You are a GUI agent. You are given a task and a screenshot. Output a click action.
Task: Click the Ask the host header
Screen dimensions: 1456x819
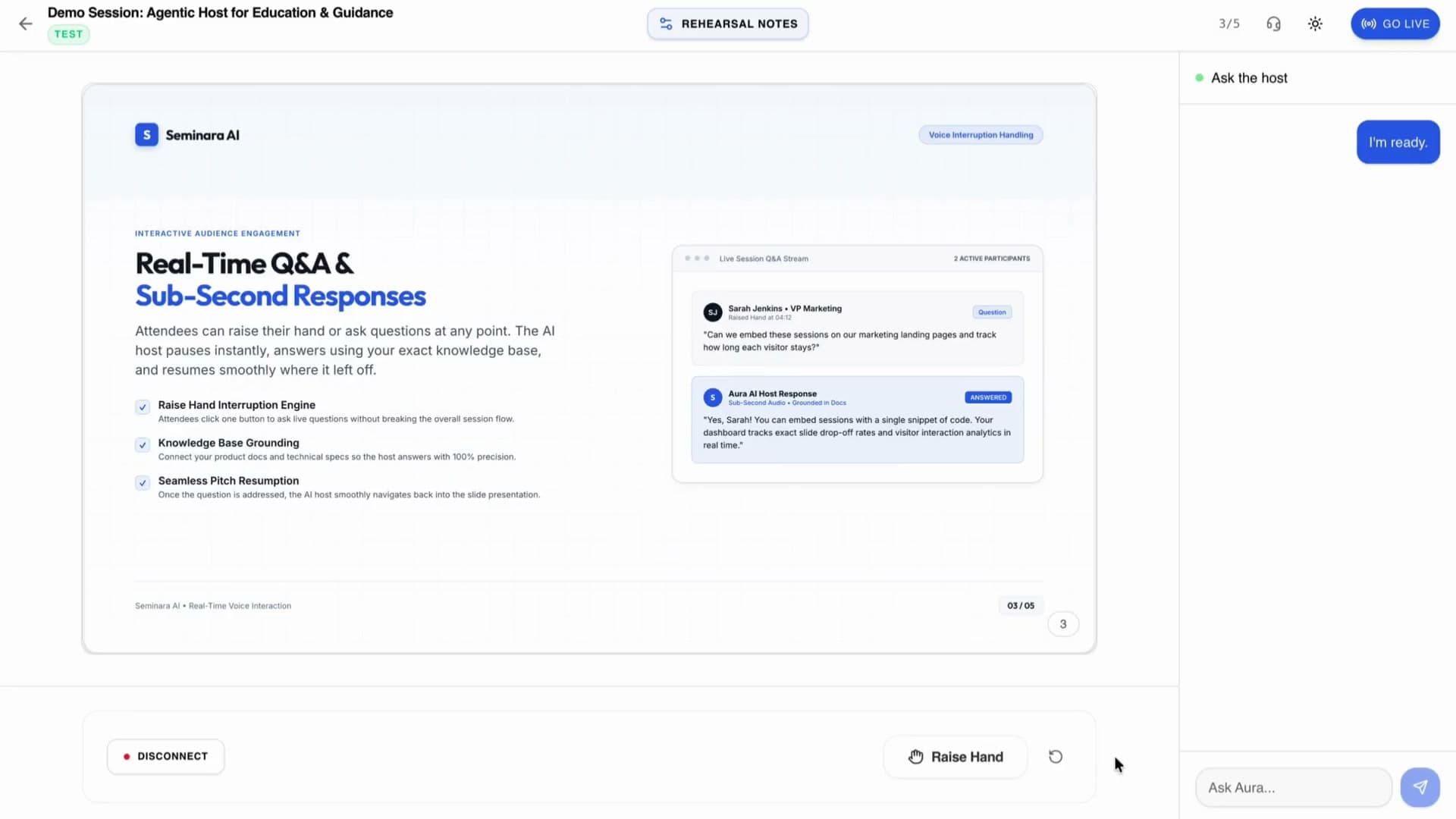1249,78
